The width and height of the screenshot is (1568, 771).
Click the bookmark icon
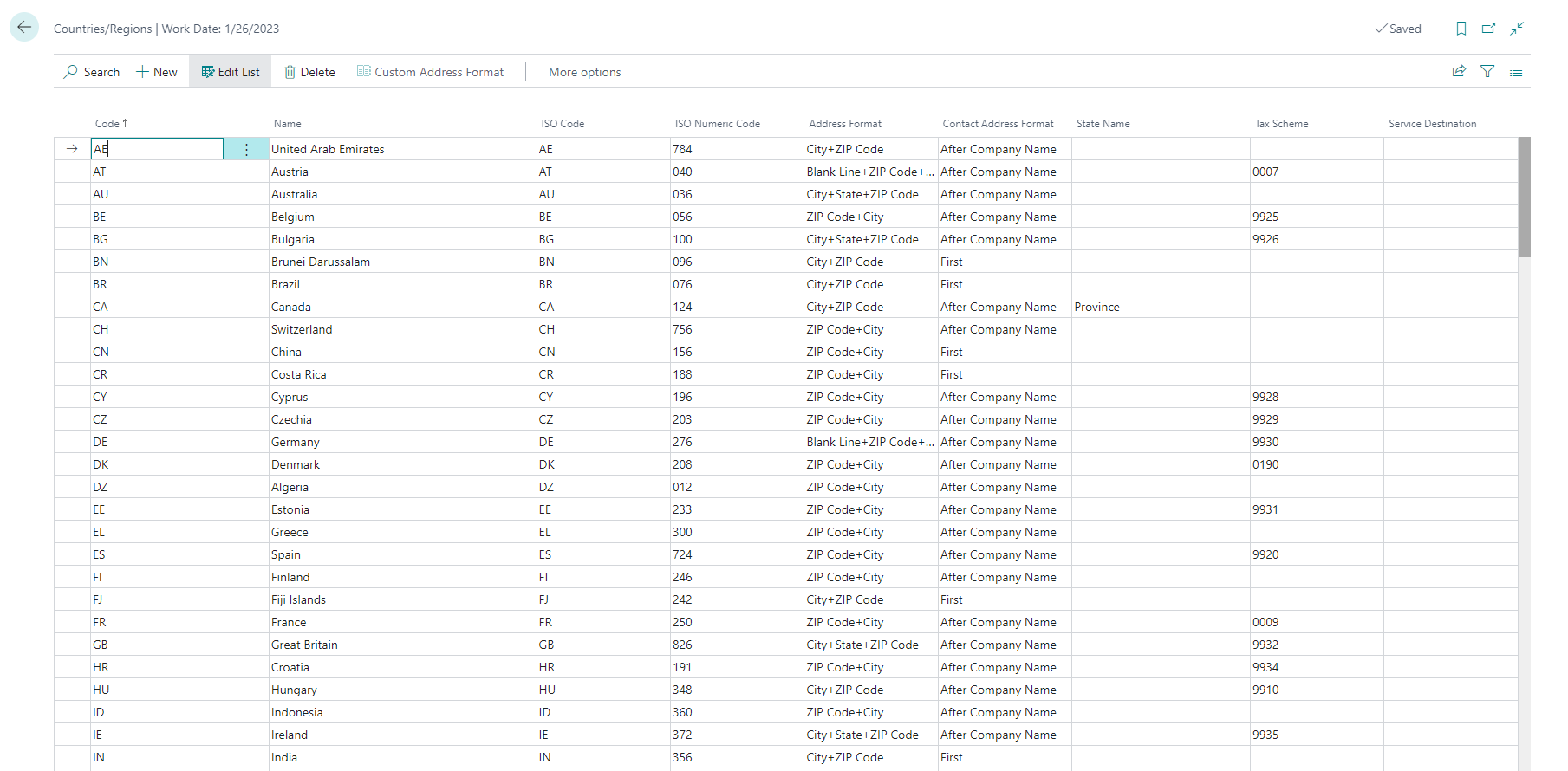pyautogui.click(x=1461, y=29)
